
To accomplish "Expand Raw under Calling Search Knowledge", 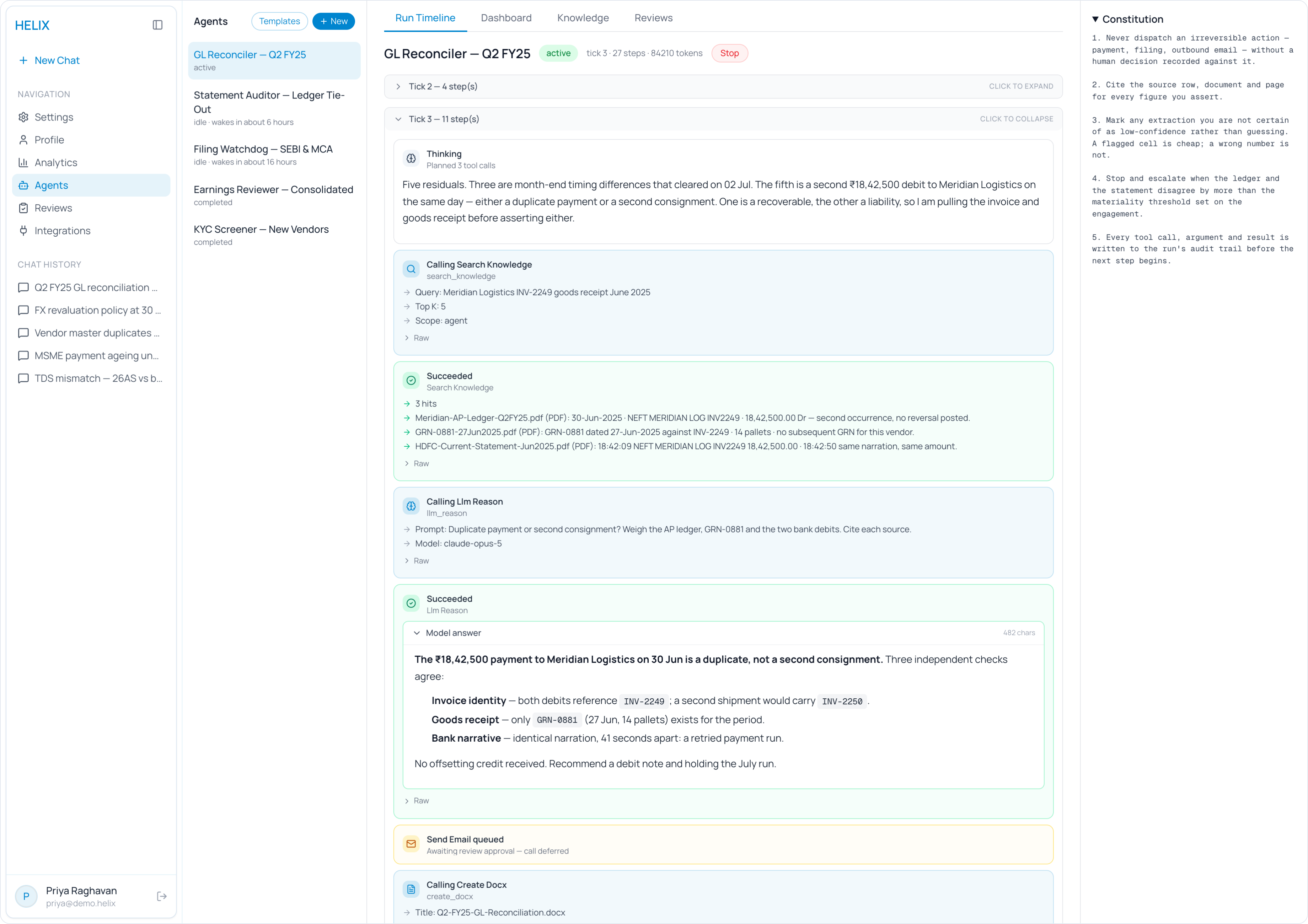I will pos(417,338).
